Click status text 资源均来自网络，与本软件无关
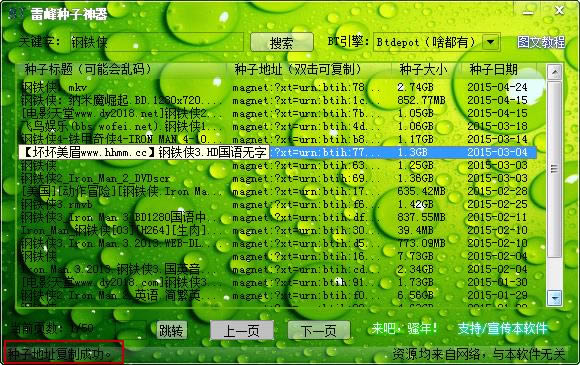This screenshot has width=580, height=365. 478,354
